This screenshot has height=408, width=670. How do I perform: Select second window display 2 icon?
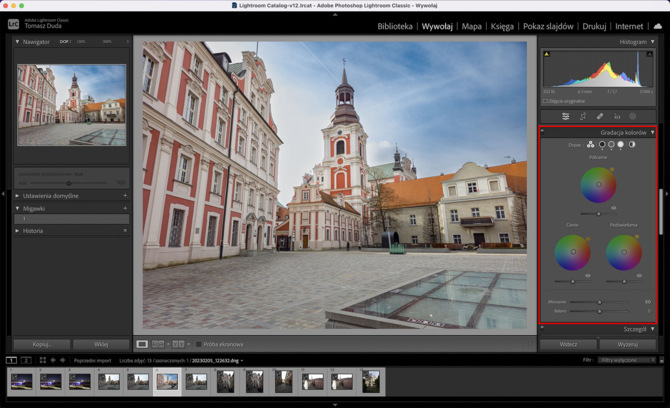tap(26, 360)
